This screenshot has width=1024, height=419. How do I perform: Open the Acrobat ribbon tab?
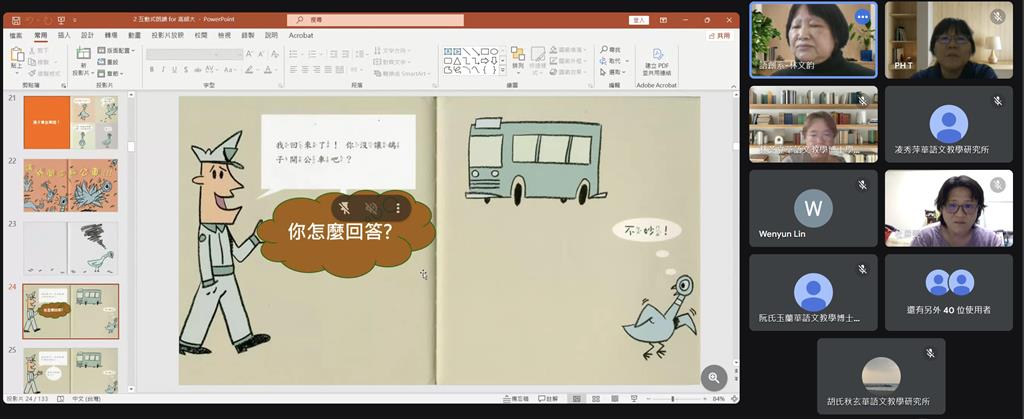coord(301,35)
